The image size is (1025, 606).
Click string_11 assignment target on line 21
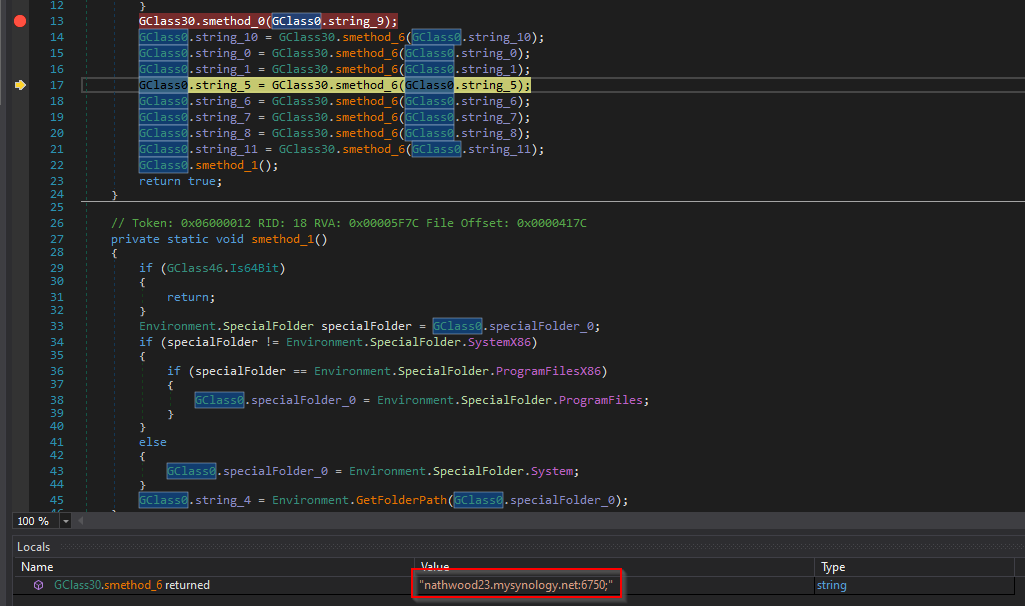[226, 149]
